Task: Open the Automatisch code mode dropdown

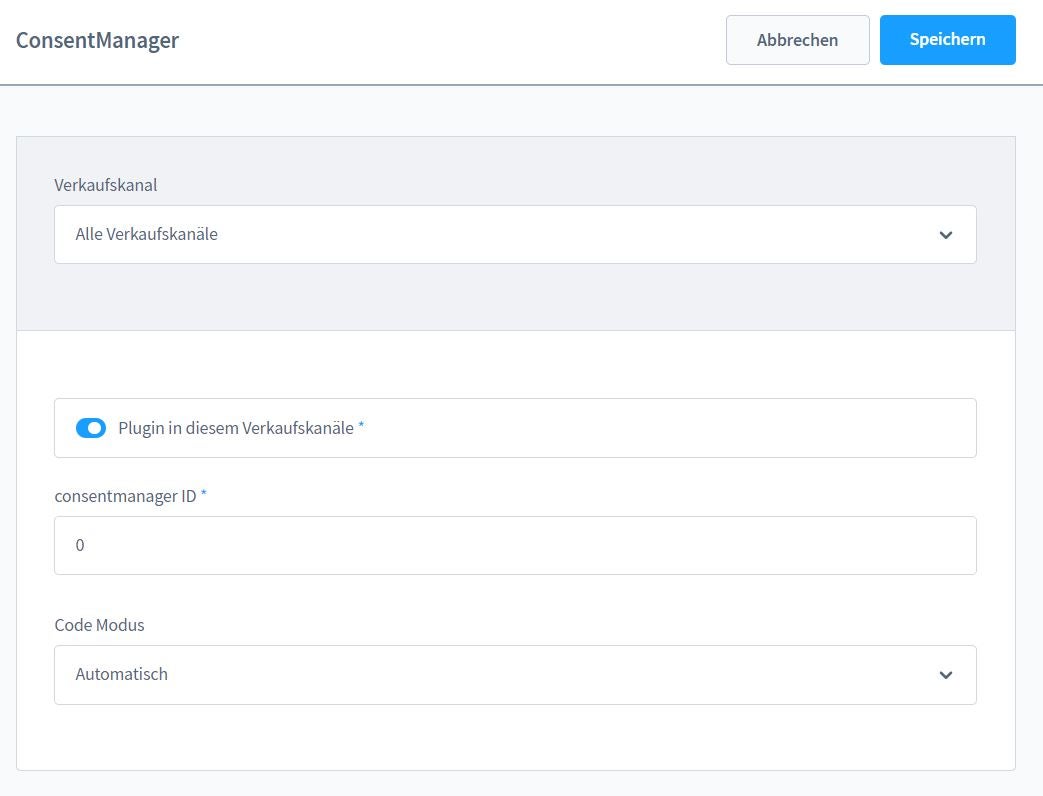Action: click(515, 675)
